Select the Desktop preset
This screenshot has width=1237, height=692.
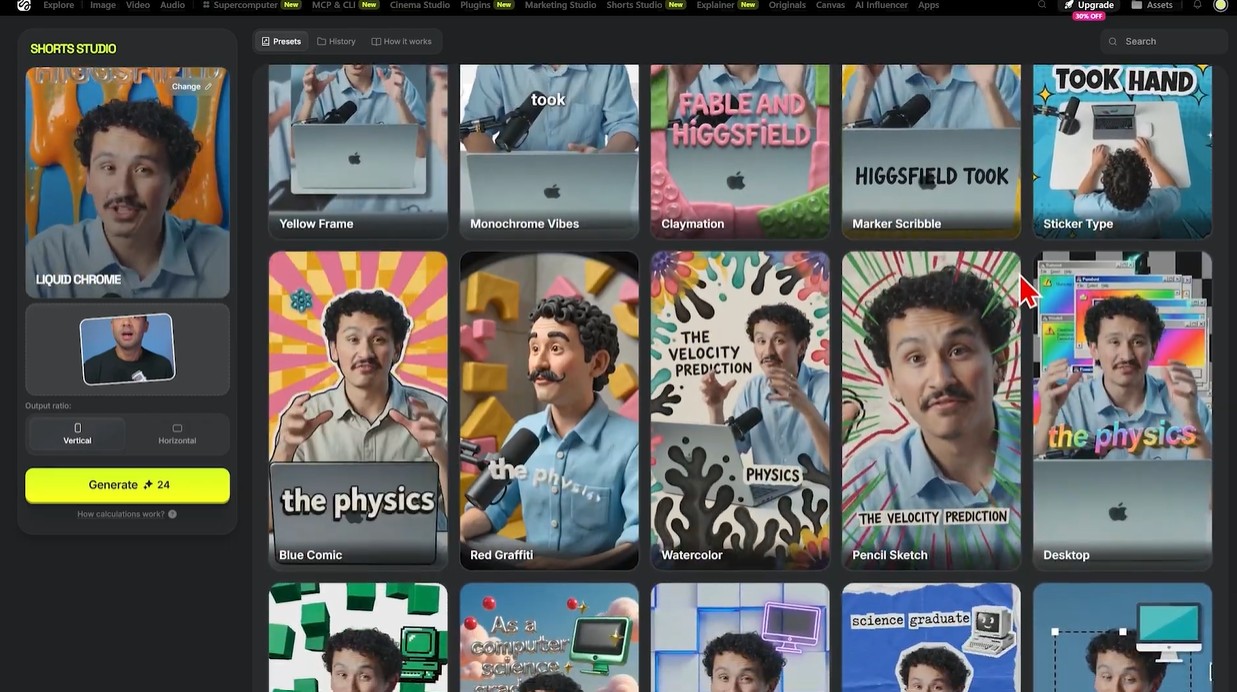(1122, 410)
